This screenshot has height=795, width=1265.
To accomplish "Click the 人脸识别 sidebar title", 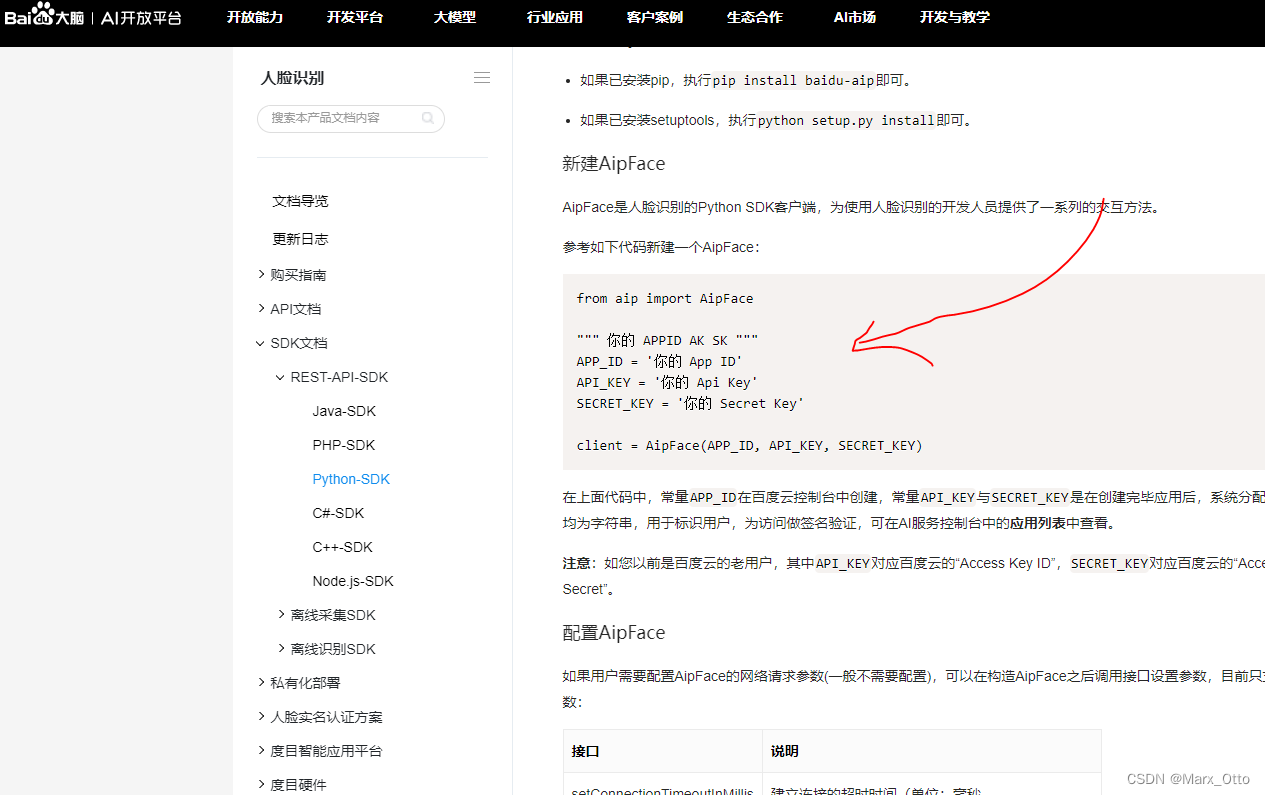I will coord(292,78).
